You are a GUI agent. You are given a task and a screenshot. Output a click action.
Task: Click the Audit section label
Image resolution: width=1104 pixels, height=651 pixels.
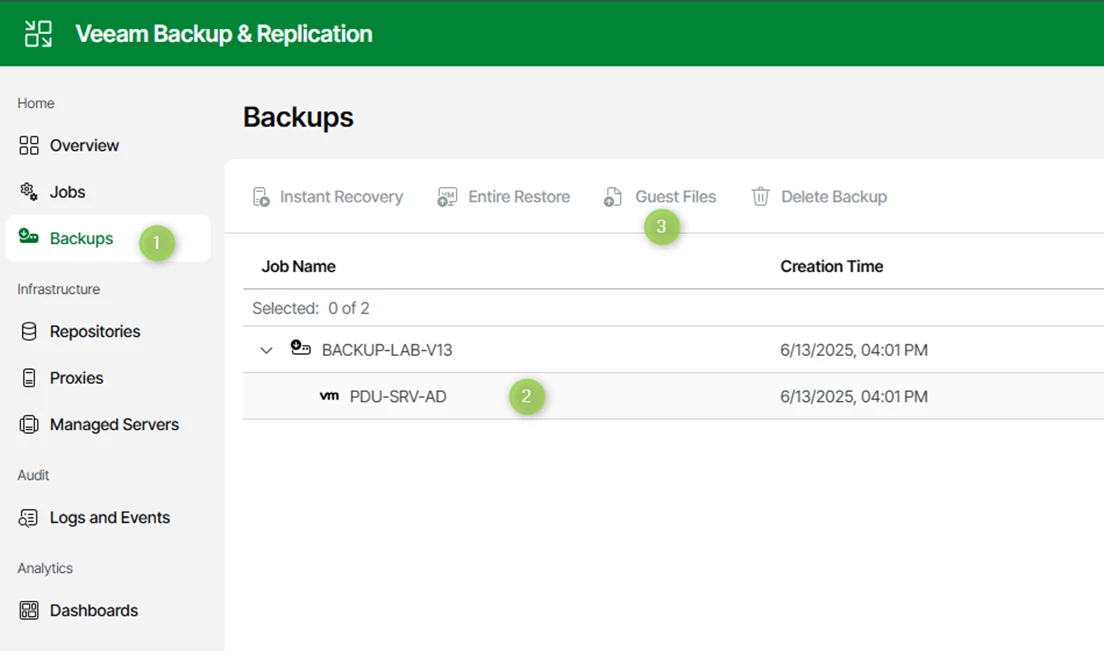33,475
